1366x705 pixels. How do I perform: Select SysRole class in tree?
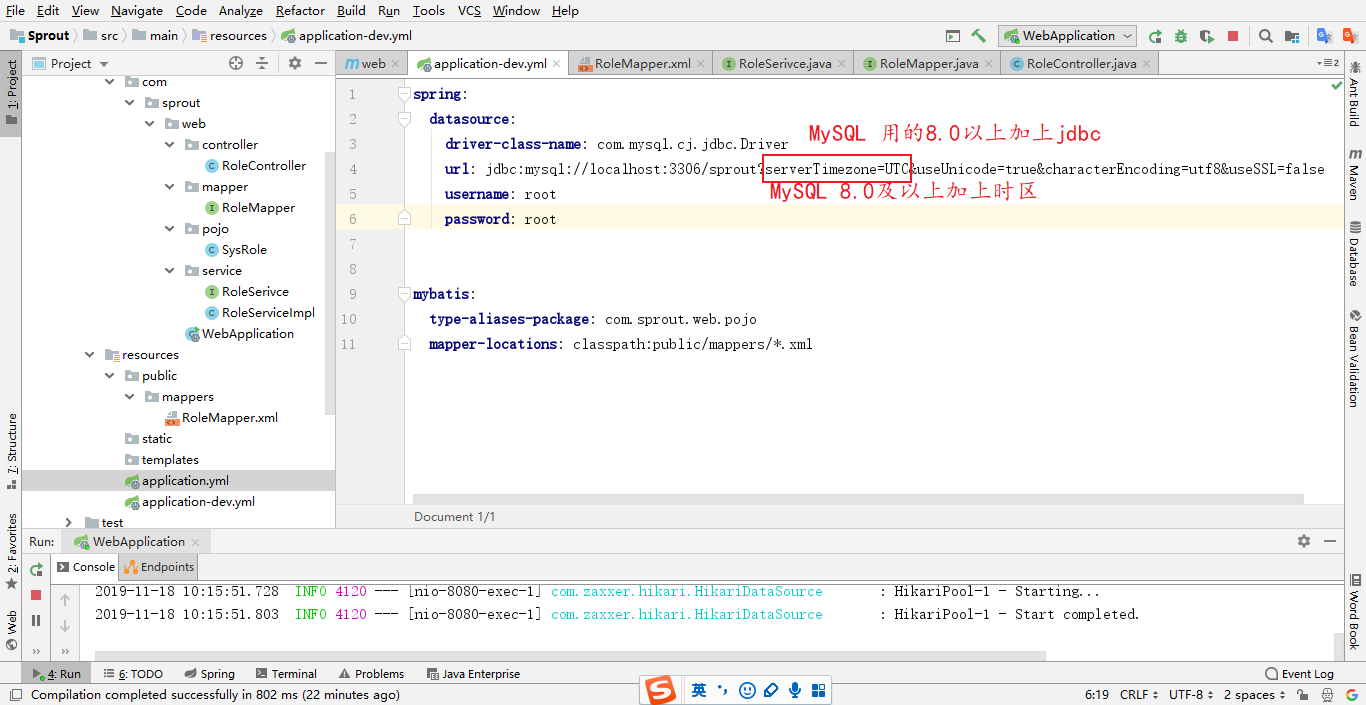(244, 250)
